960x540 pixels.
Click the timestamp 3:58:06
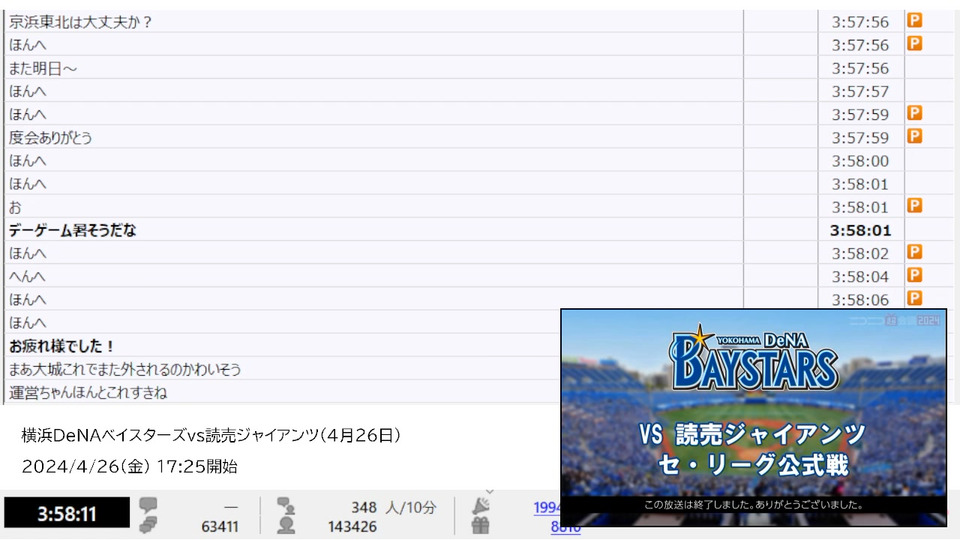pyautogui.click(x=860, y=300)
